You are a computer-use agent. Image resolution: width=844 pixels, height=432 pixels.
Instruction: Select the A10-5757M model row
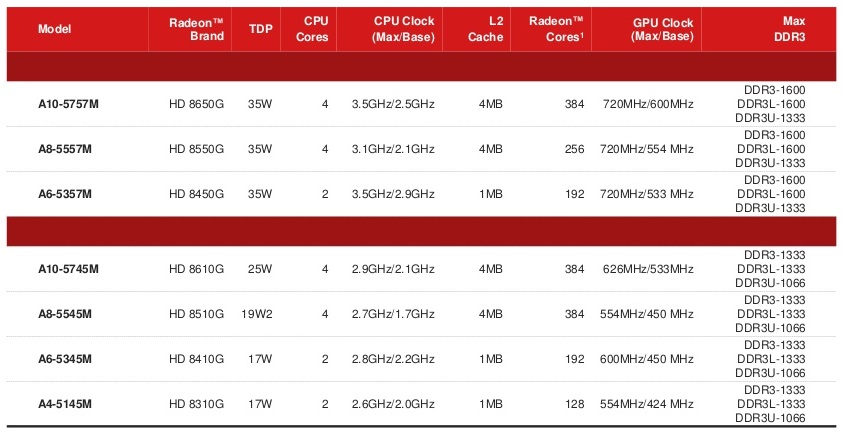coord(421,104)
